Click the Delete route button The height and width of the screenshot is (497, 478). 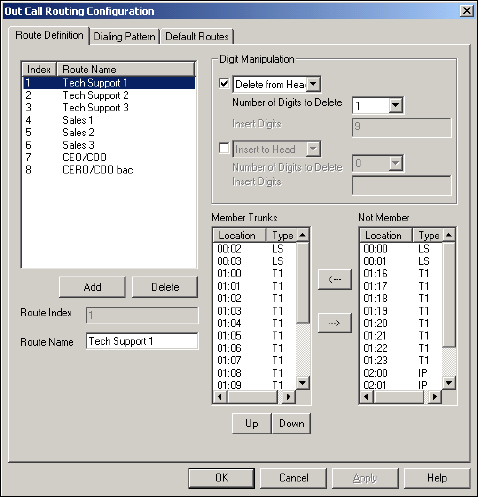[165, 287]
